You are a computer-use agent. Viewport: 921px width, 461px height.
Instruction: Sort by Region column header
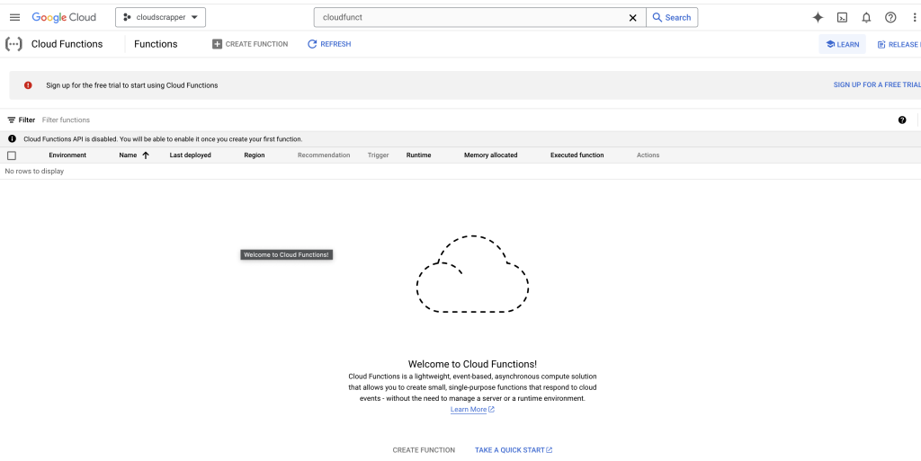coord(254,155)
